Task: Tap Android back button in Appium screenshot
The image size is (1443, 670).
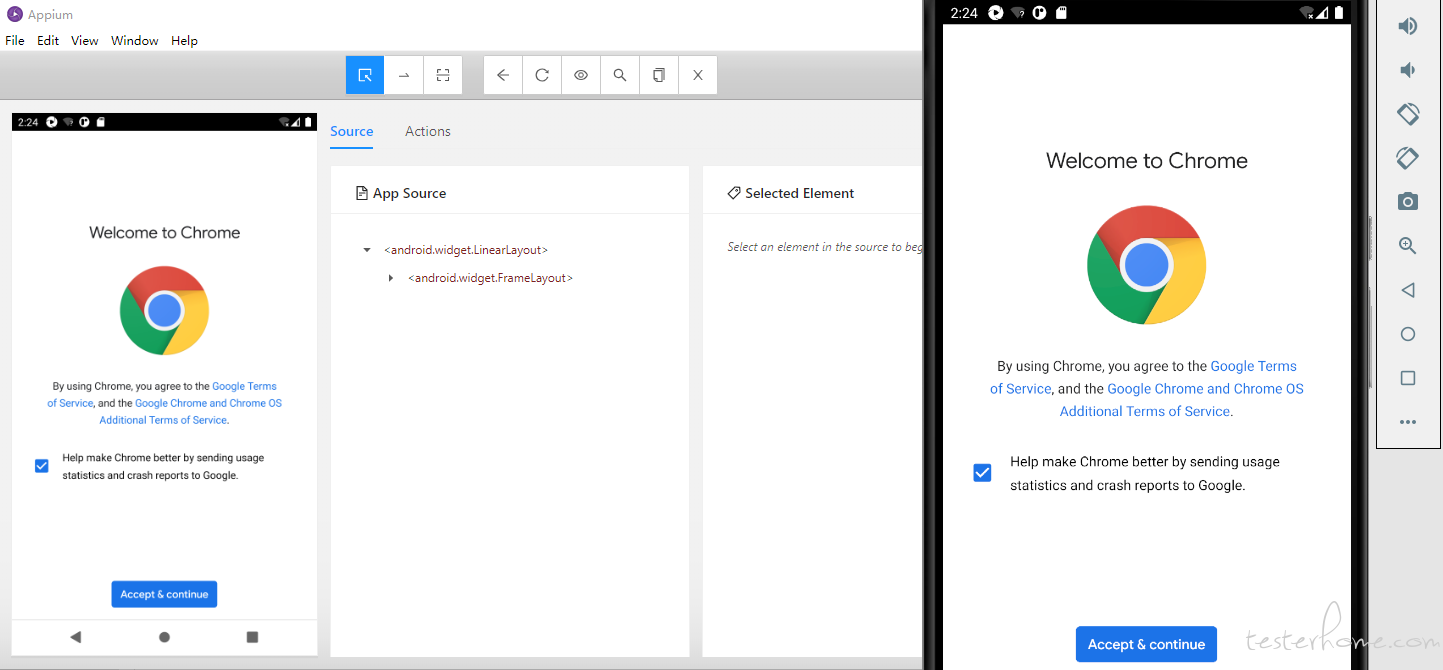Action: point(76,637)
